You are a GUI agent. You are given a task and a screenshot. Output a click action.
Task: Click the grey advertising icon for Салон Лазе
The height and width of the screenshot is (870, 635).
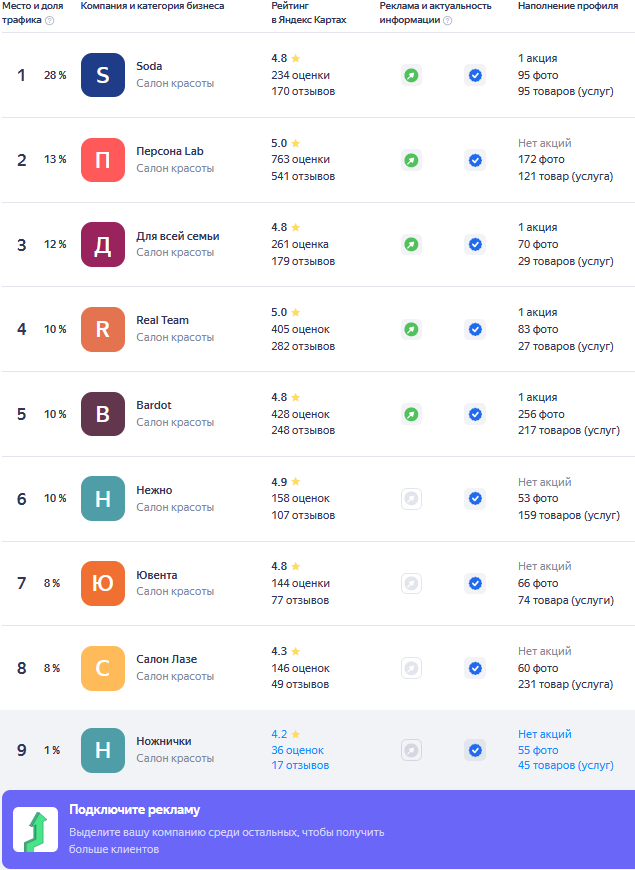(x=411, y=668)
